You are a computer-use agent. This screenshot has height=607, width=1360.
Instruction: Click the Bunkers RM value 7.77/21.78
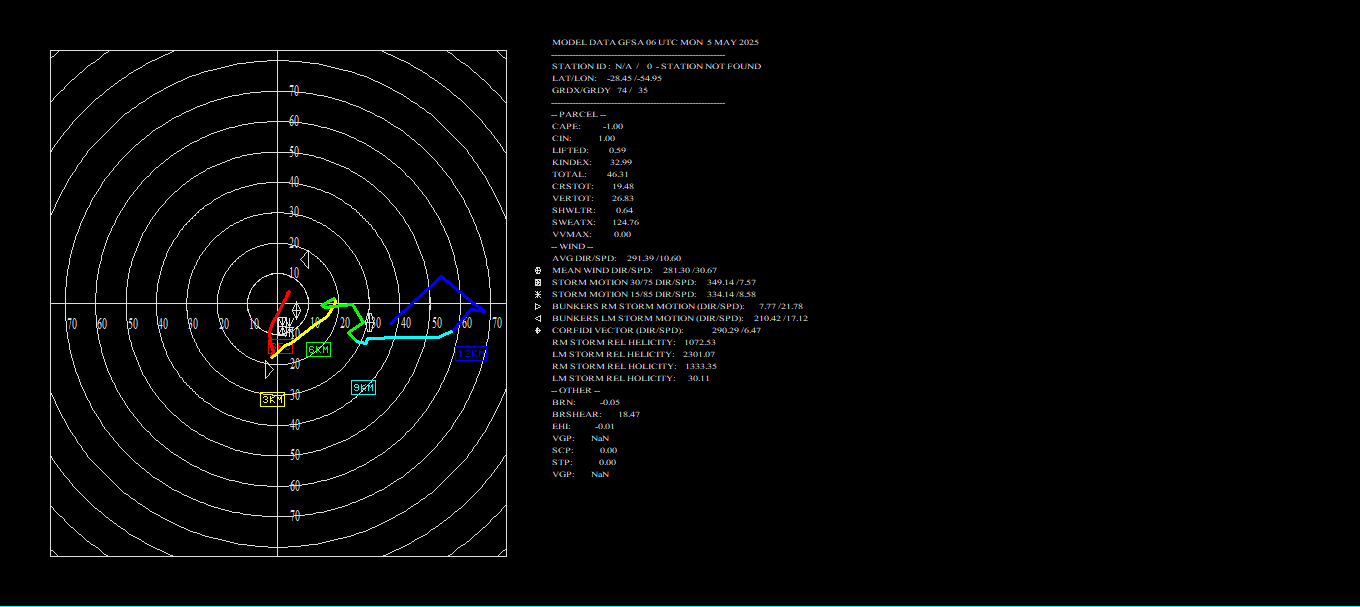[780, 306]
